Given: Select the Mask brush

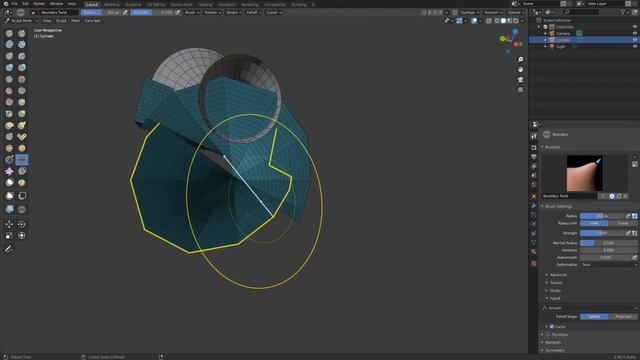Looking at the screenshot, I should pyautogui.click(x=9, y=183).
